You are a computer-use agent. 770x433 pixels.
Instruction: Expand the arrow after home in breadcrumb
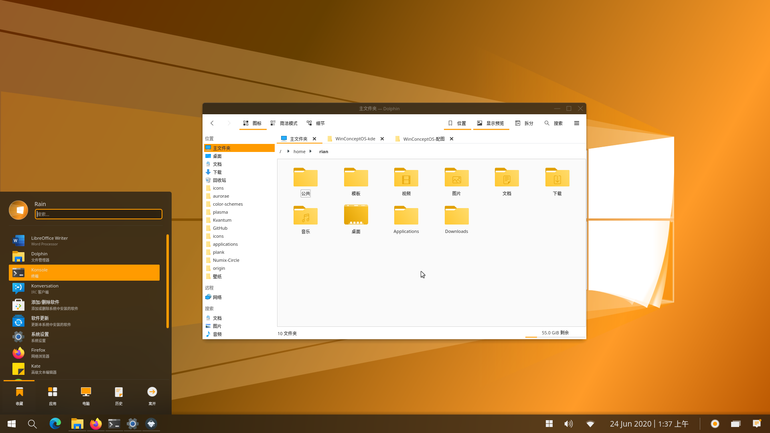click(310, 151)
